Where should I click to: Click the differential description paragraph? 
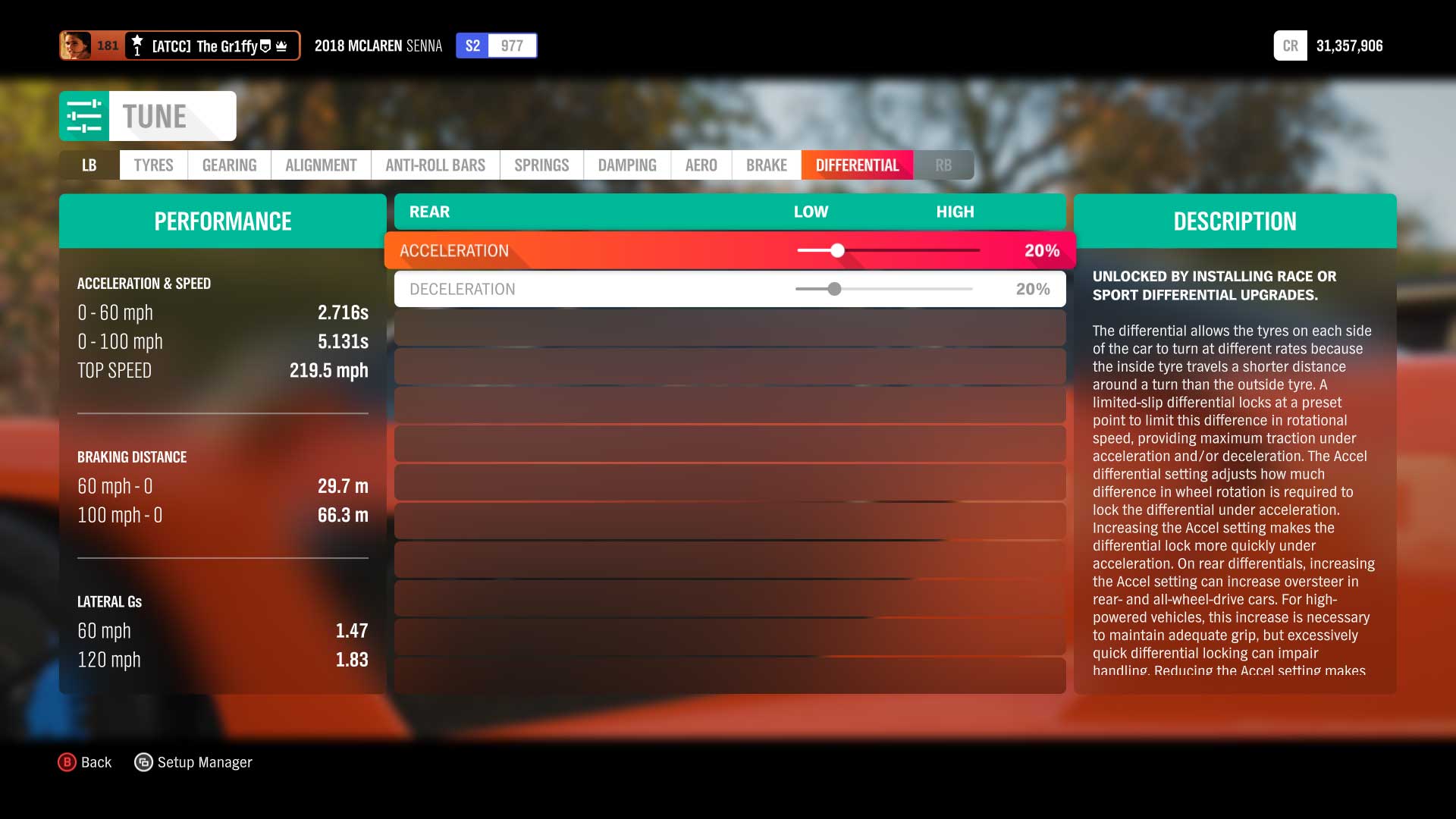tap(1234, 500)
